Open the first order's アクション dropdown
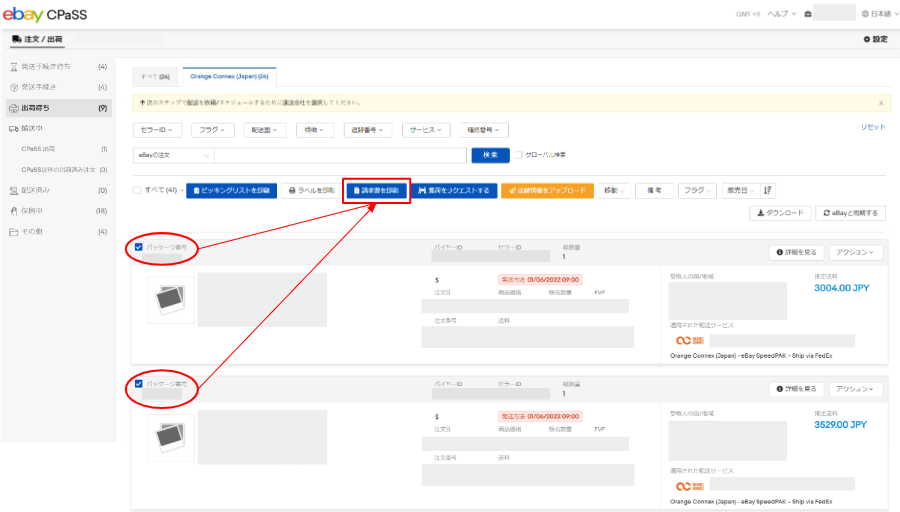 (x=855, y=252)
